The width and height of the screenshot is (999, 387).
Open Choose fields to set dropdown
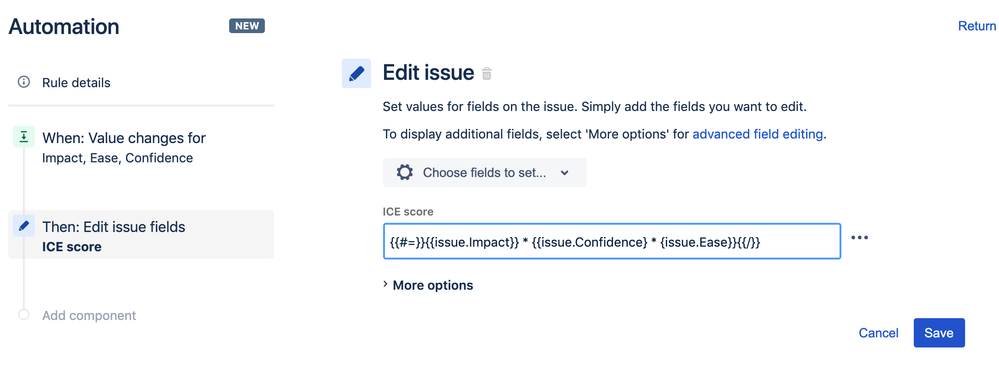(x=484, y=173)
